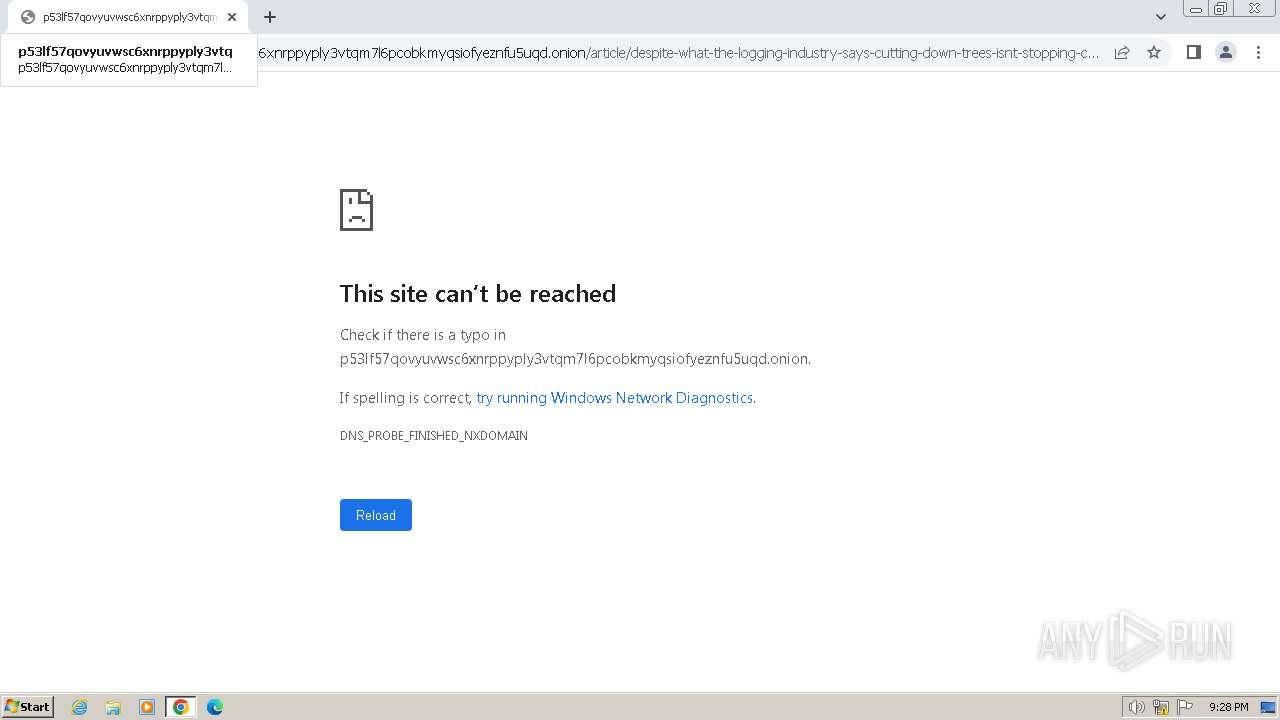Open Action Center flag tray icon
This screenshot has width=1280, height=720.
(x=1185, y=707)
